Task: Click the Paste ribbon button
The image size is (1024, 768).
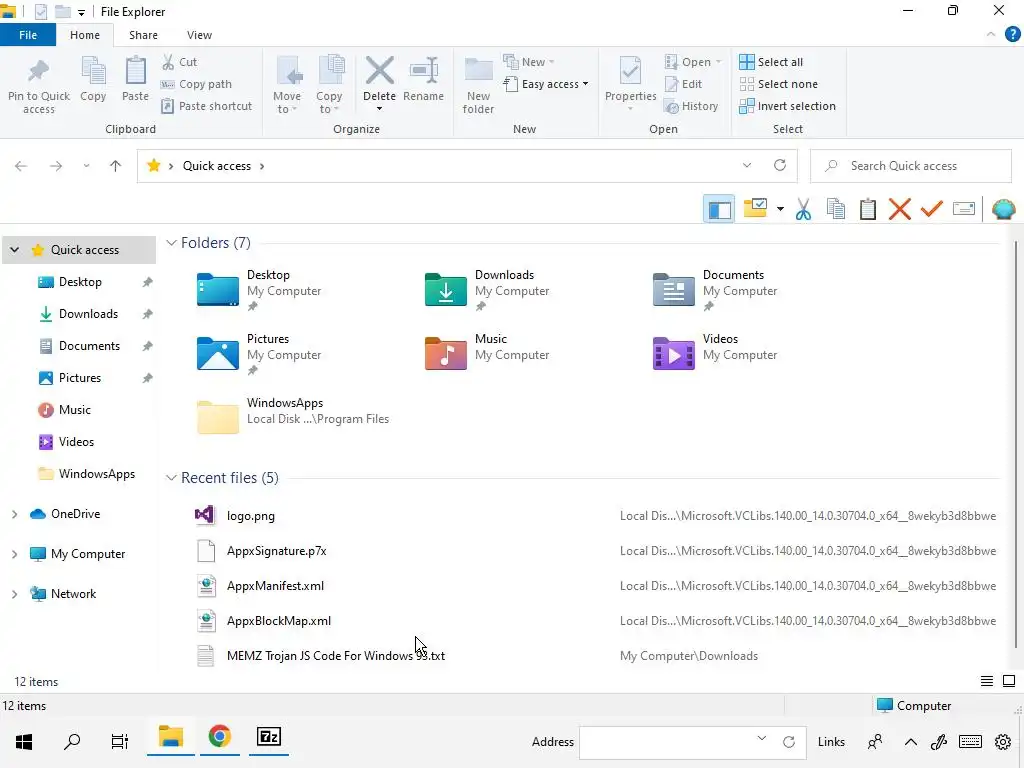Action: 135,80
